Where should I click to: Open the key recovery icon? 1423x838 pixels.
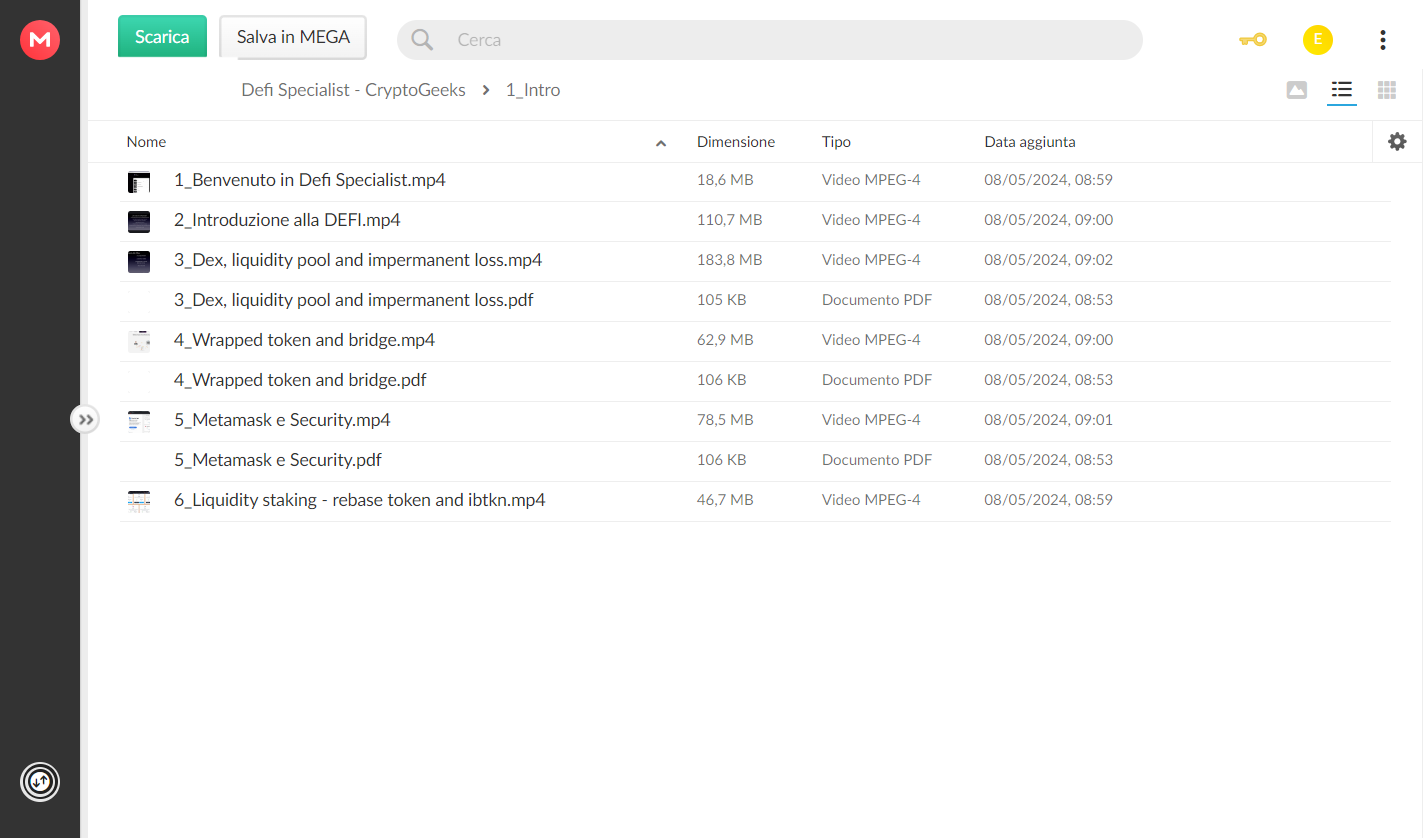(1252, 40)
